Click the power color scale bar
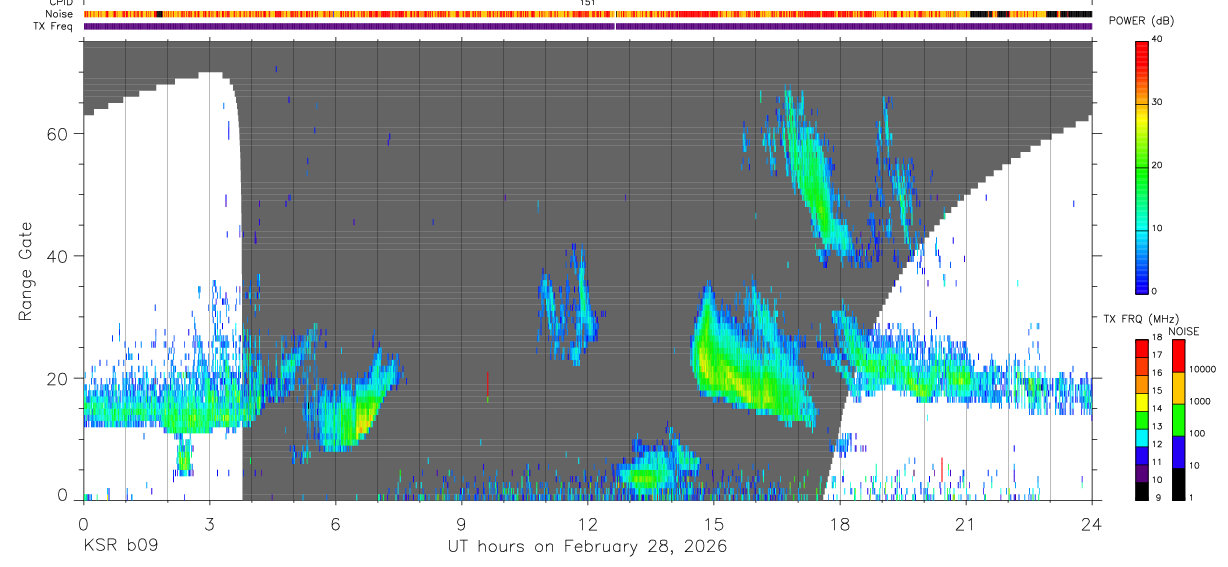This screenshot has height=567, width=1228. (x=1142, y=166)
